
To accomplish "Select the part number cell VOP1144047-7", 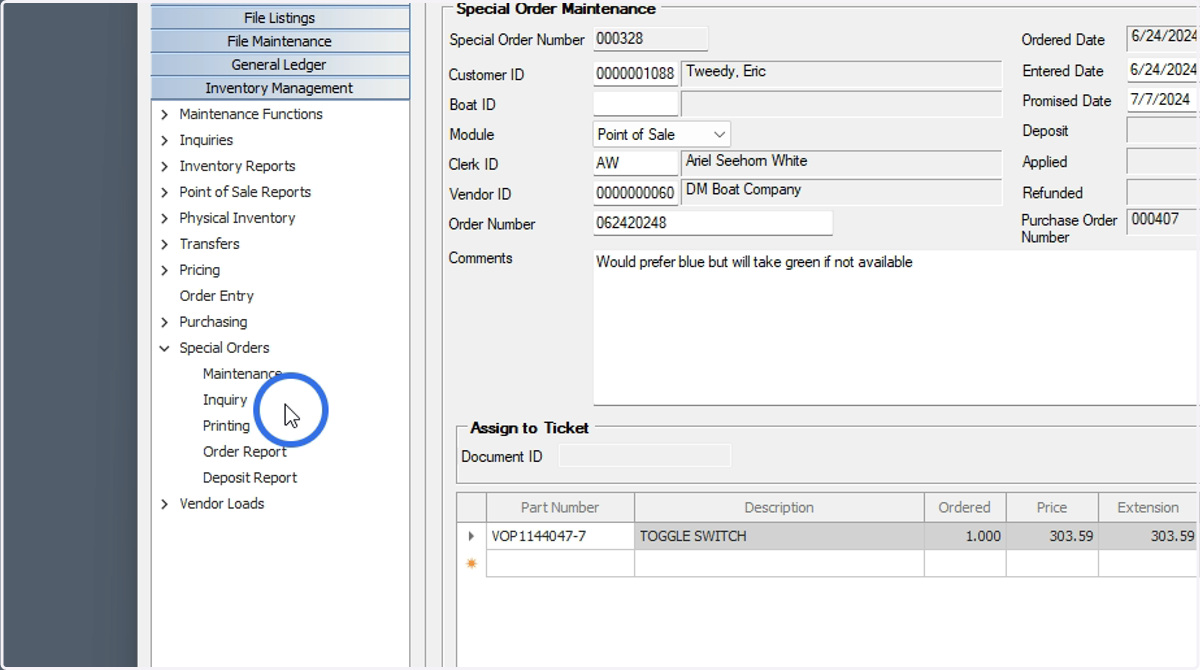I will pyautogui.click(x=560, y=536).
